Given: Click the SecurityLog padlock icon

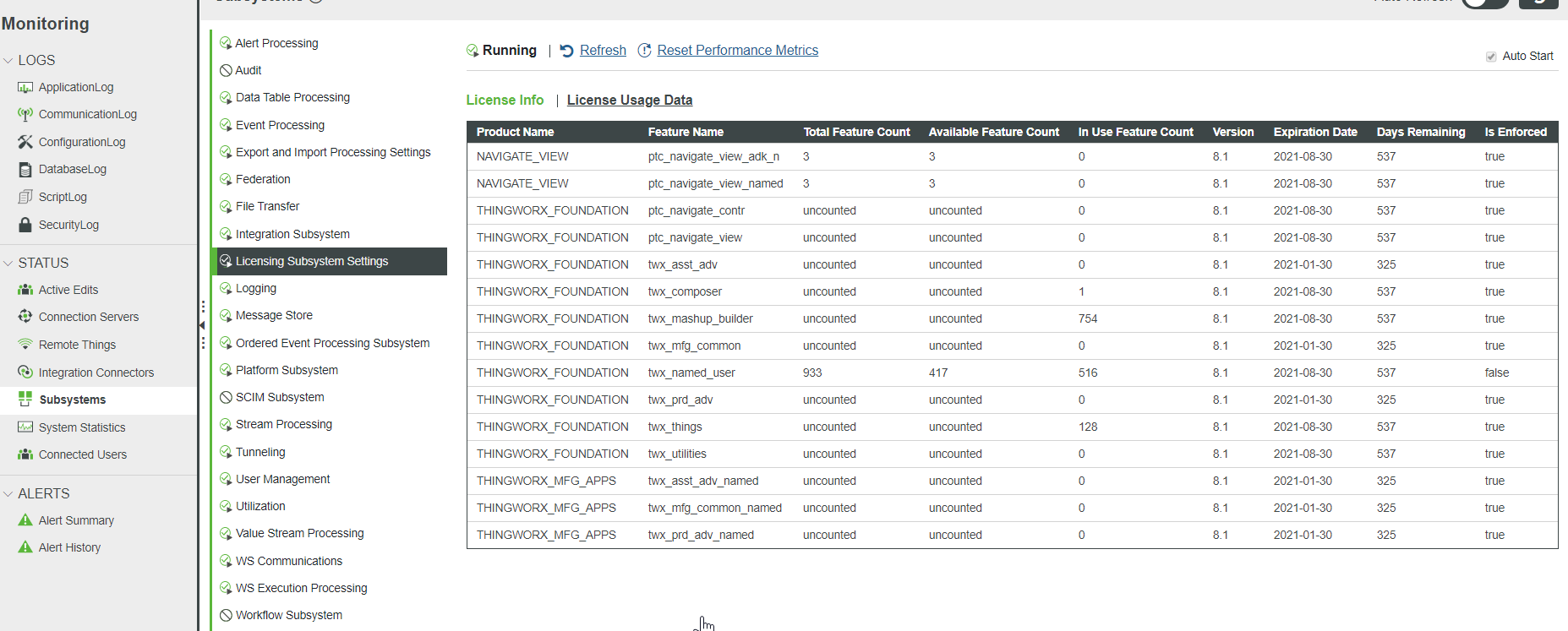Looking at the screenshot, I should coord(25,225).
